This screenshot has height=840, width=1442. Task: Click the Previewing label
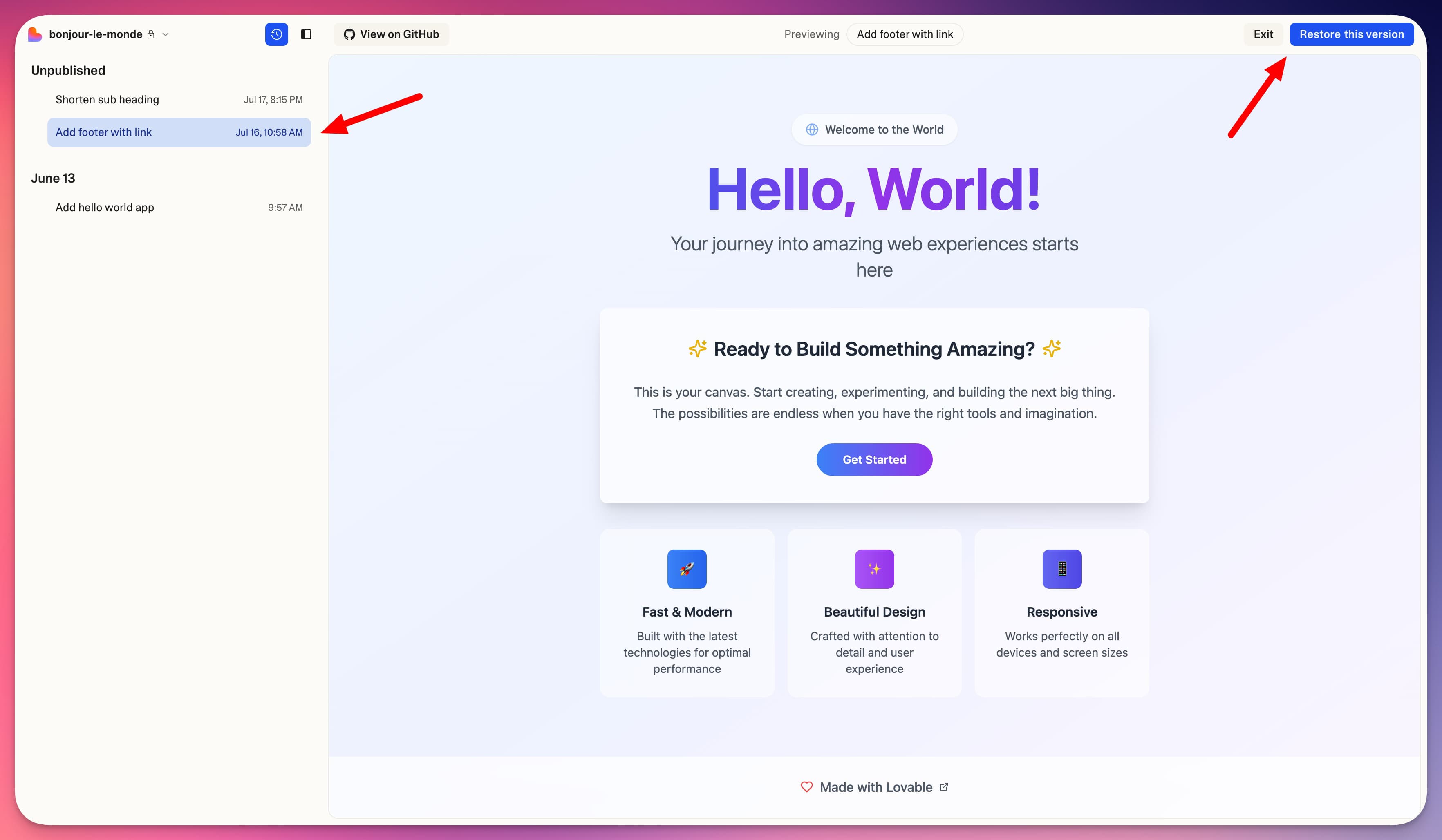(x=811, y=34)
